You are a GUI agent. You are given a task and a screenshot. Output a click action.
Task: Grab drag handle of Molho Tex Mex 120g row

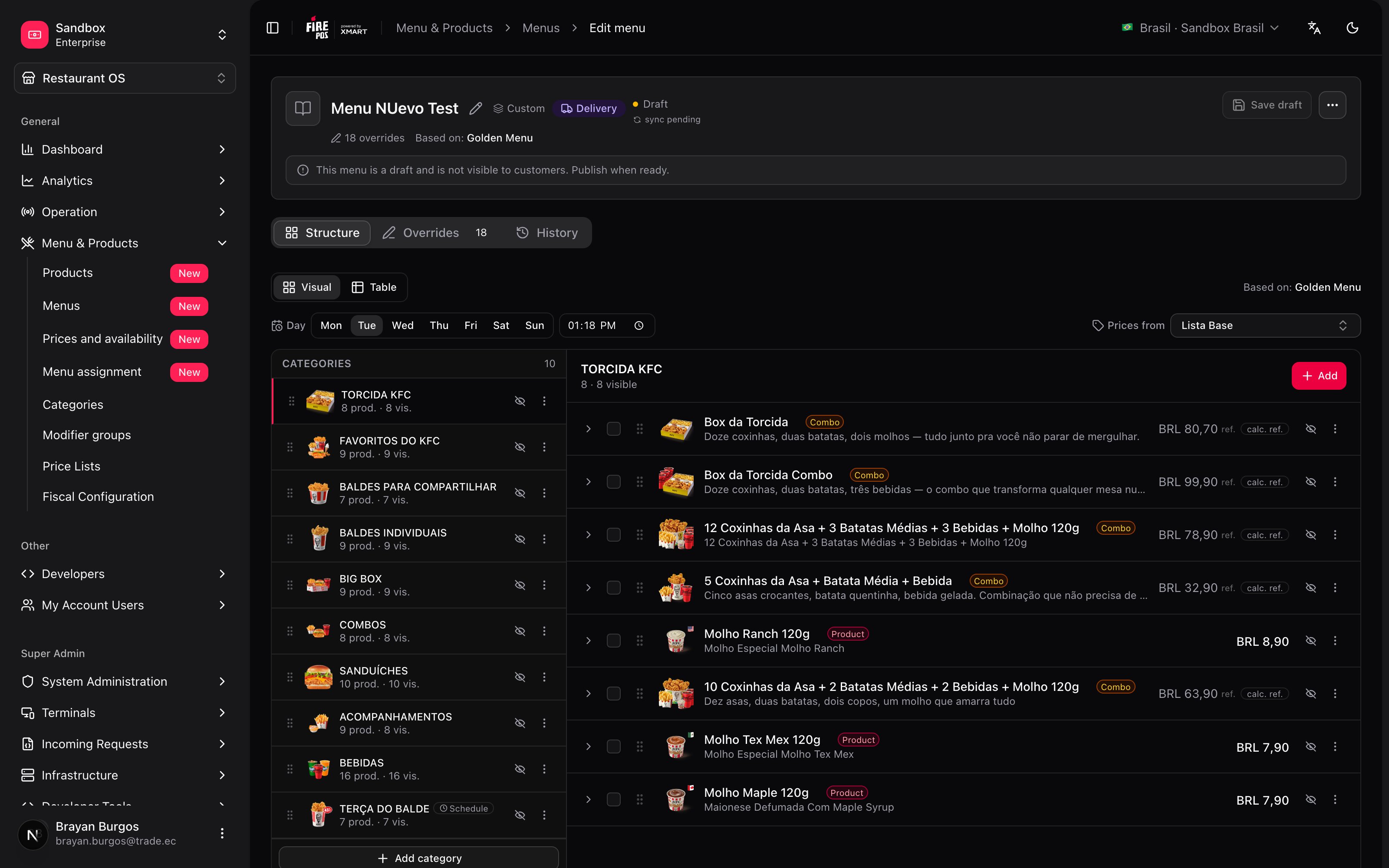coord(639,746)
